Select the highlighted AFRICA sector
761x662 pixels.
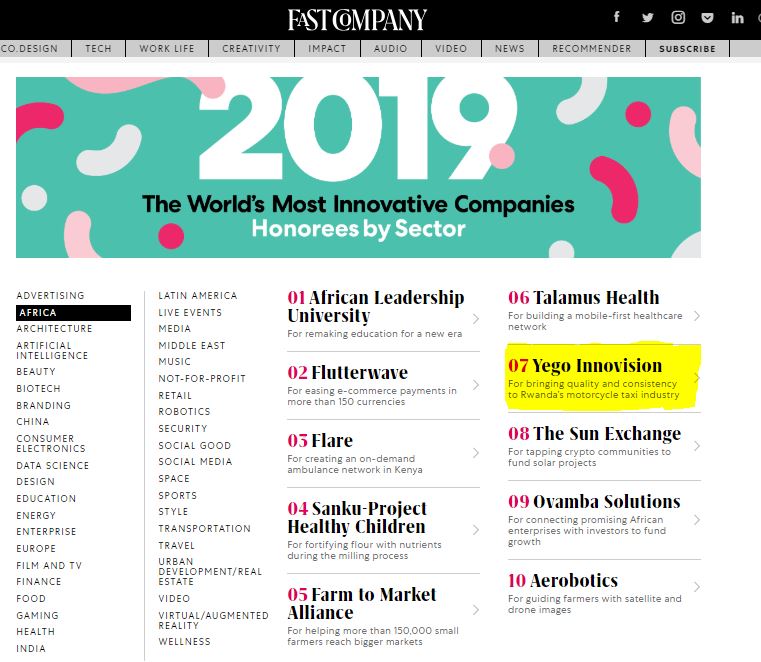coord(73,313)
